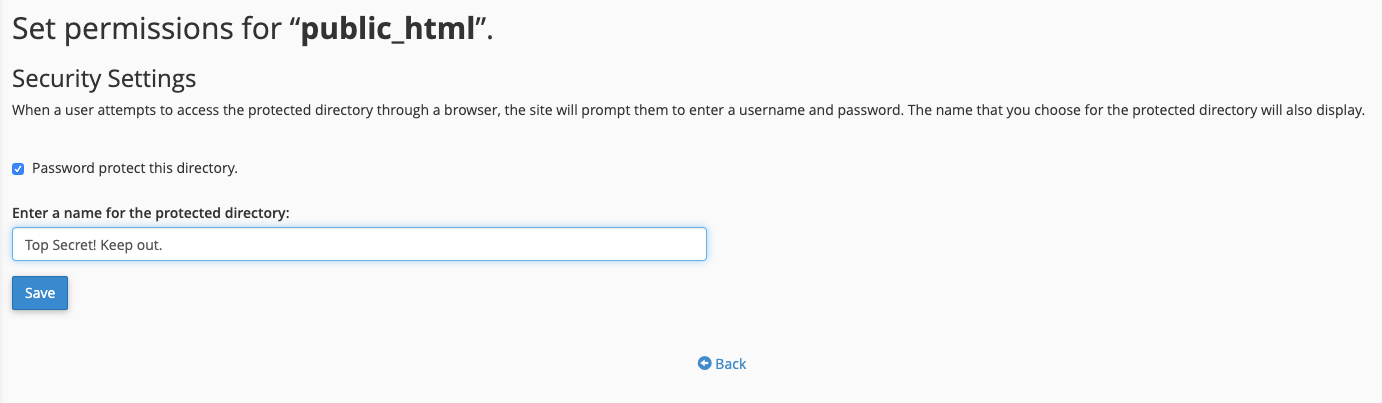Viewport: 1382px width, 403px height.
Task: Click the Security Settings heading
Action: coord(104,78)
